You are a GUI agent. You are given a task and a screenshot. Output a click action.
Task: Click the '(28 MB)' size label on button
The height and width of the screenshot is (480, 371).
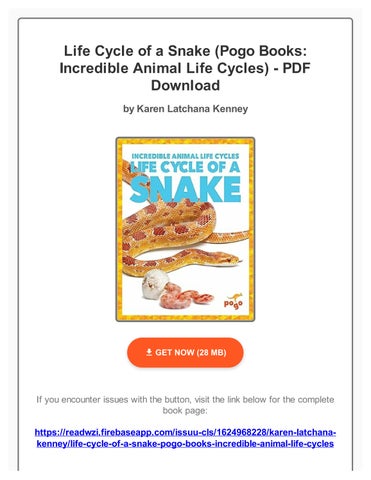(212, 353)
